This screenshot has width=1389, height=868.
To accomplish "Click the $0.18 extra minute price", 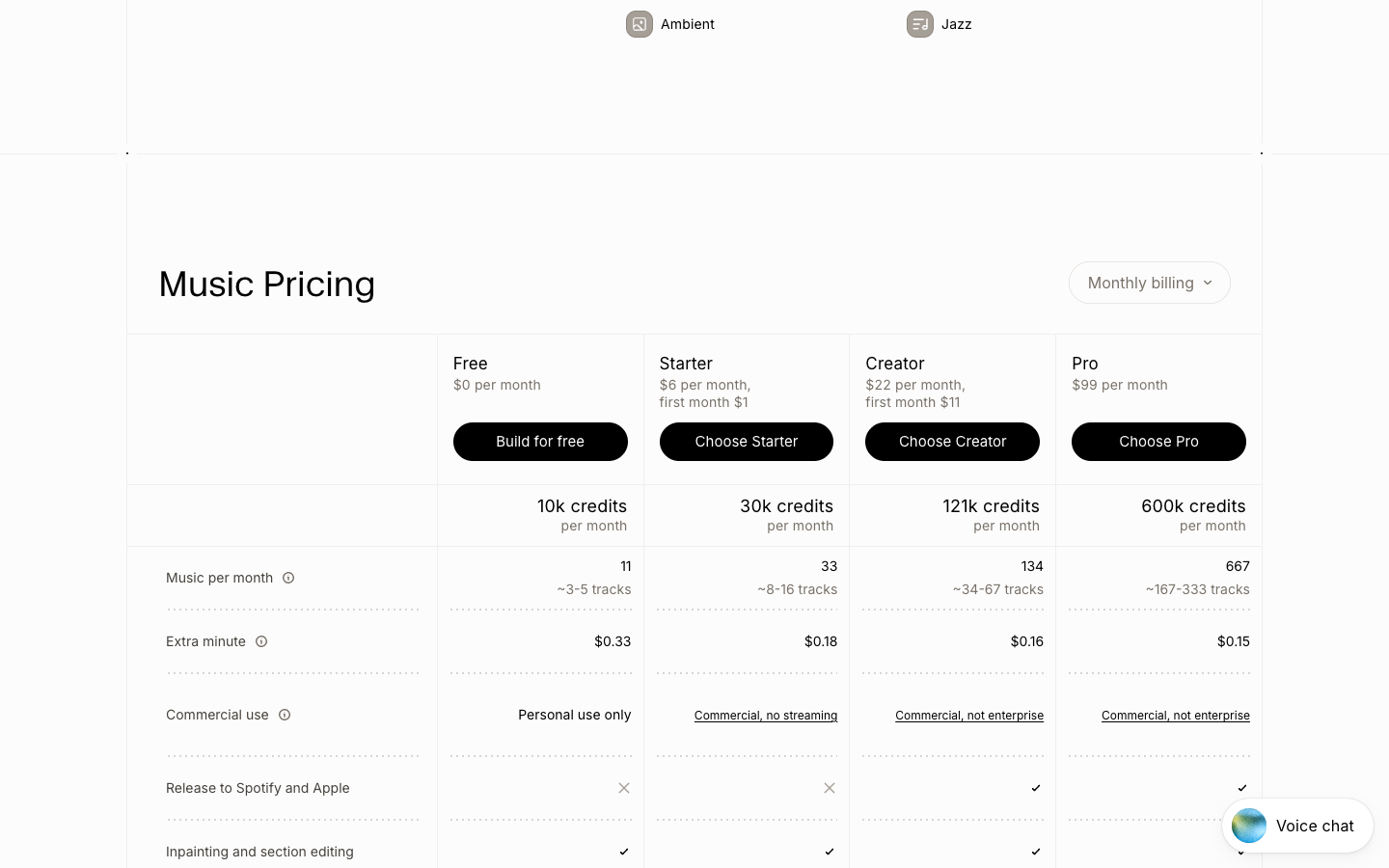I will [821, 641].
